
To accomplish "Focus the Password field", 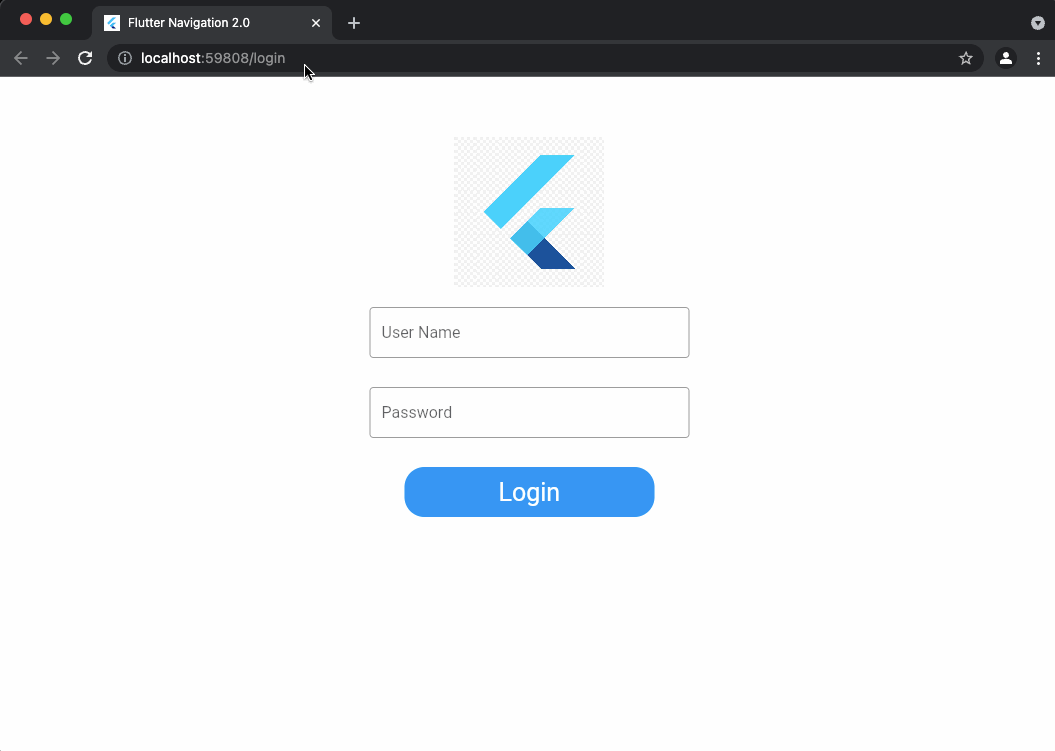I will pyautogui.click(x=530, y=413).
